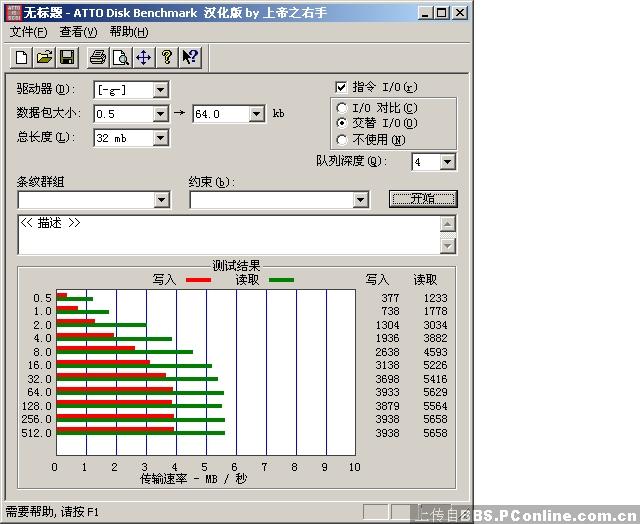Click the New document toolbar icon
640x524 pixels.
point(21,57)
